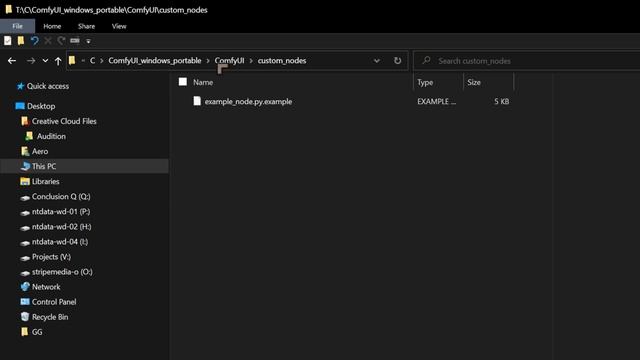Viewport: 640px width, 360px height.
Task: Toggle the select all checkbox
Action: point(183,82)
